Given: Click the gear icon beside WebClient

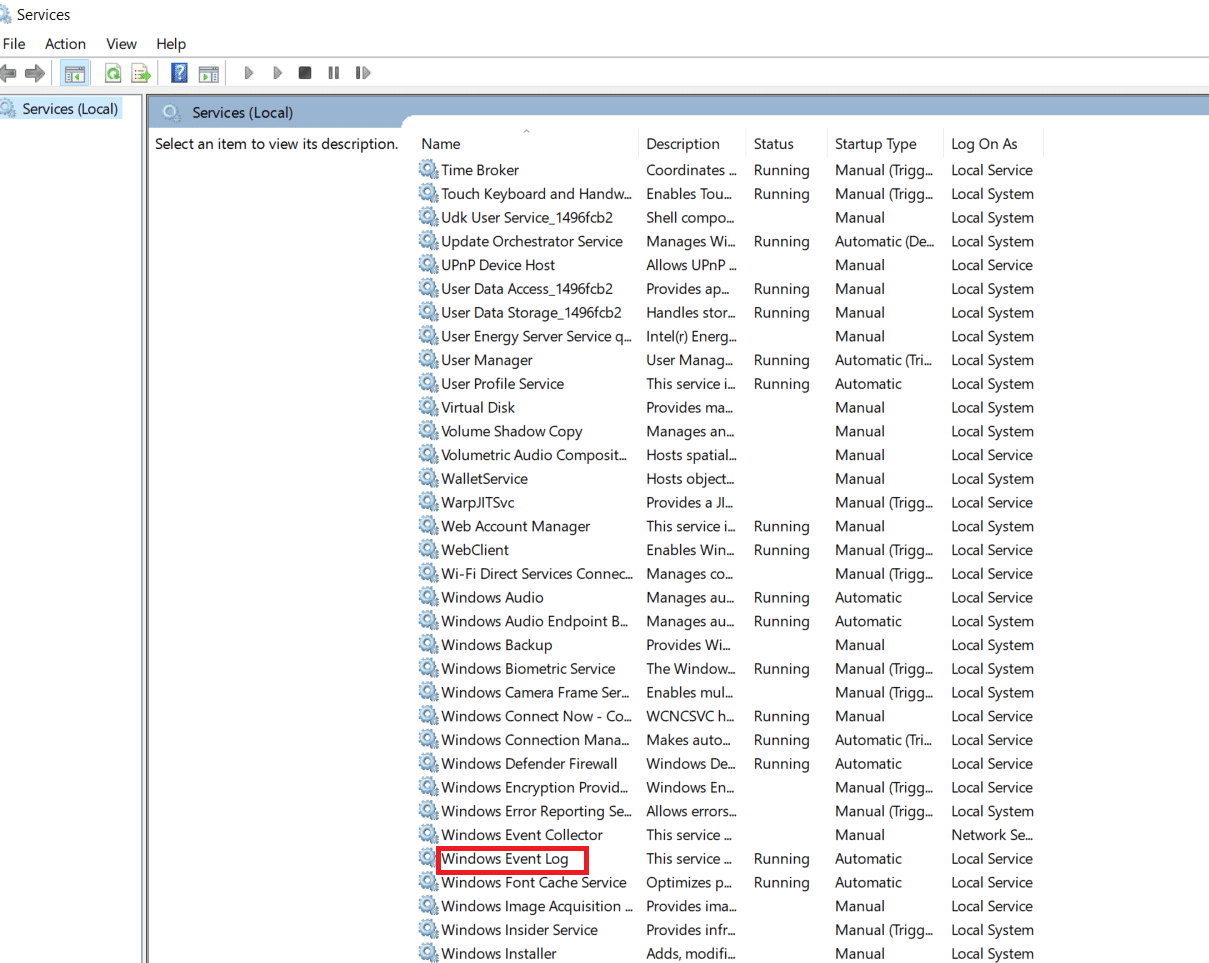Looking at the screenshot, I should tap(428, 550).
